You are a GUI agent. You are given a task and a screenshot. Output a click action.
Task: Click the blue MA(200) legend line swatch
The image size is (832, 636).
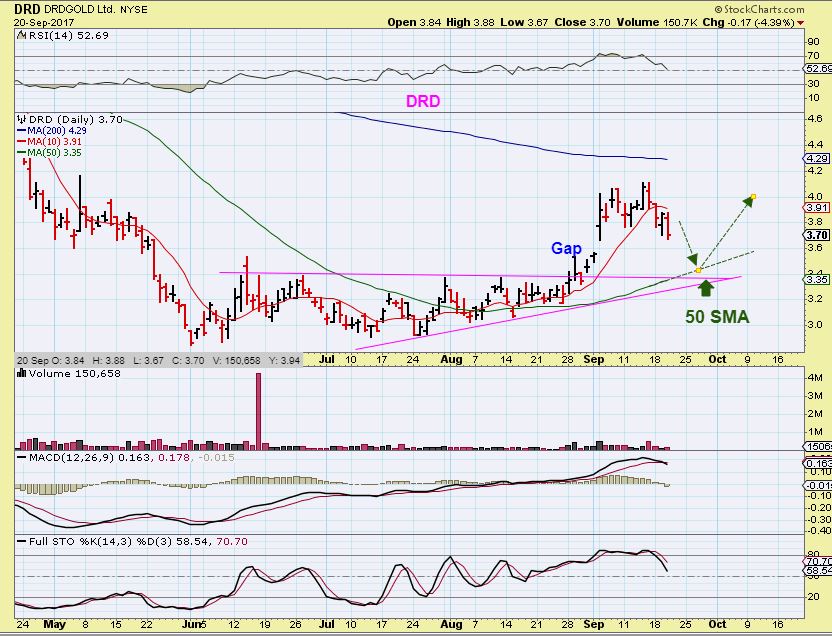(22, 130)
